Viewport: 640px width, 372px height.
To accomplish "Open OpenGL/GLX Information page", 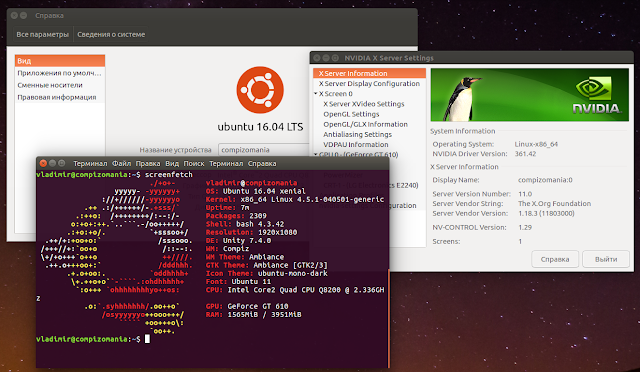I will click(x=365, y=124).
